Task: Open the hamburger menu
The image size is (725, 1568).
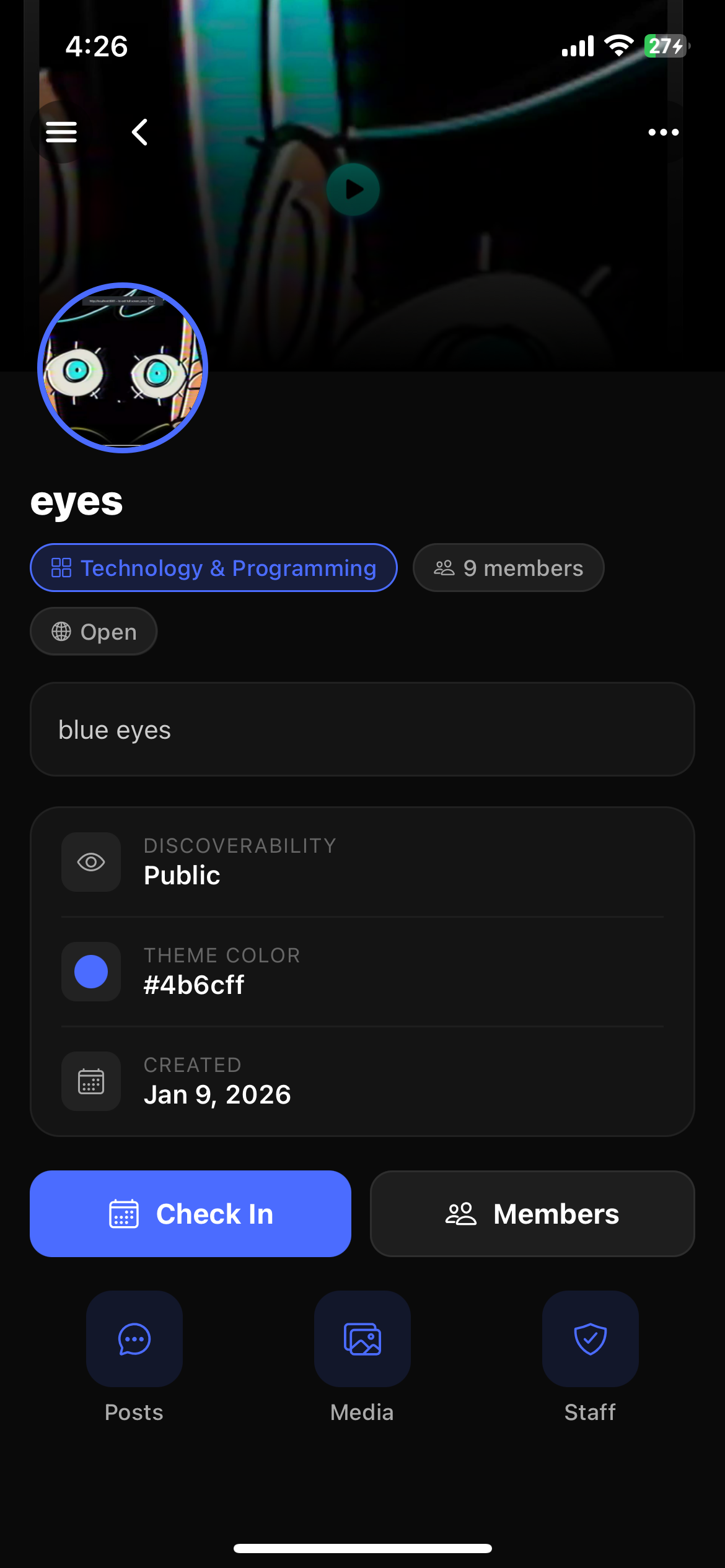Action: [x=61, y=132]
